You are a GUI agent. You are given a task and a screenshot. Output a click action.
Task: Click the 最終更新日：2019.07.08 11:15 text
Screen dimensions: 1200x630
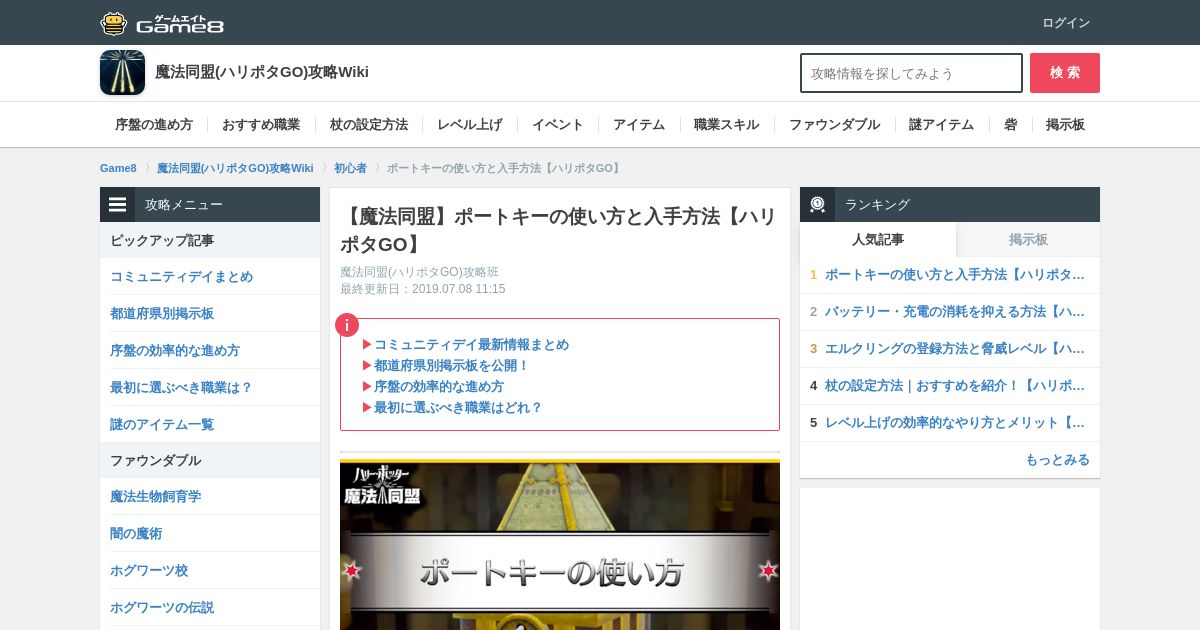422,289
